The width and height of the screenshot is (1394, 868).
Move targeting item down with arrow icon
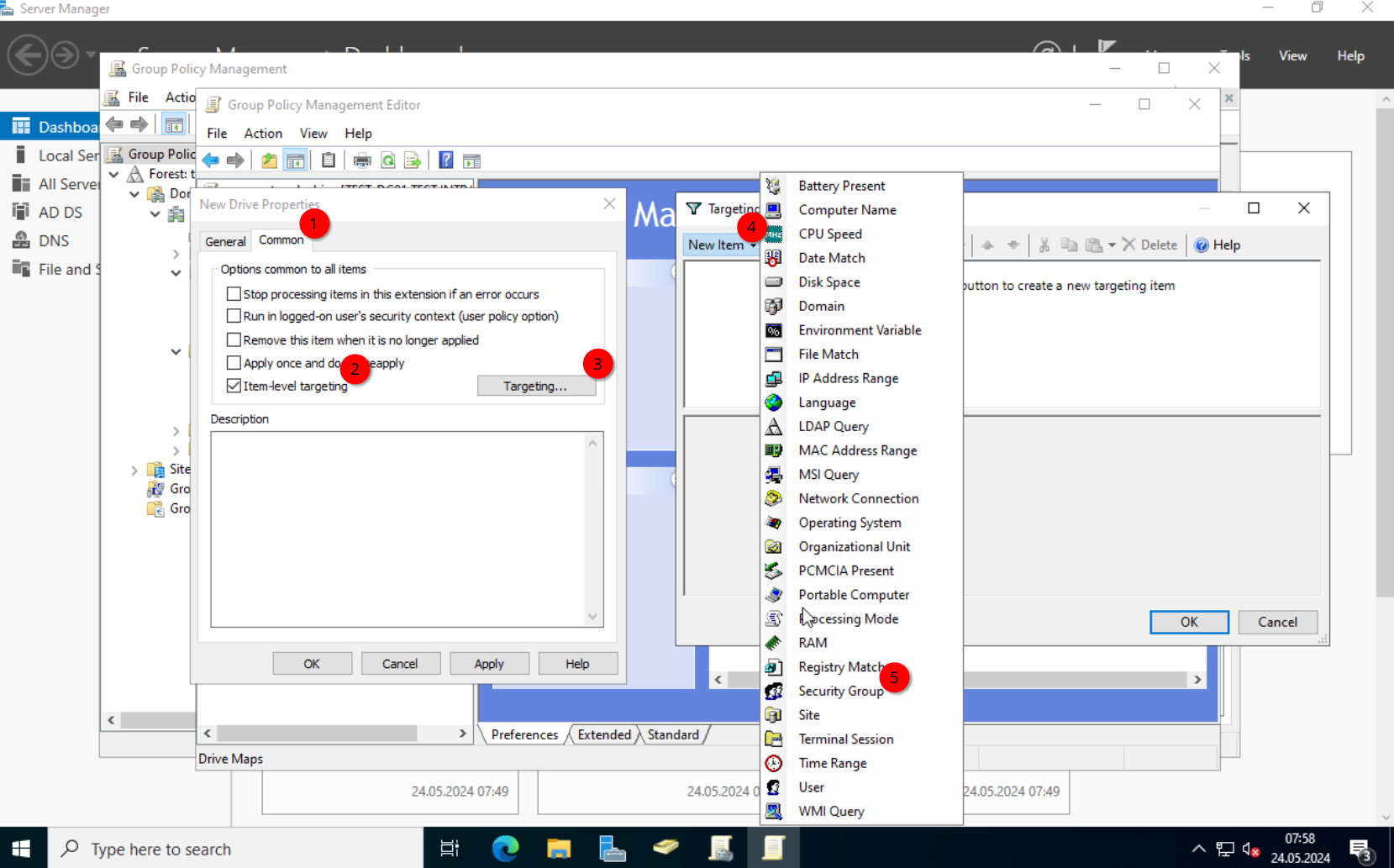click(x=1013, y=245)
